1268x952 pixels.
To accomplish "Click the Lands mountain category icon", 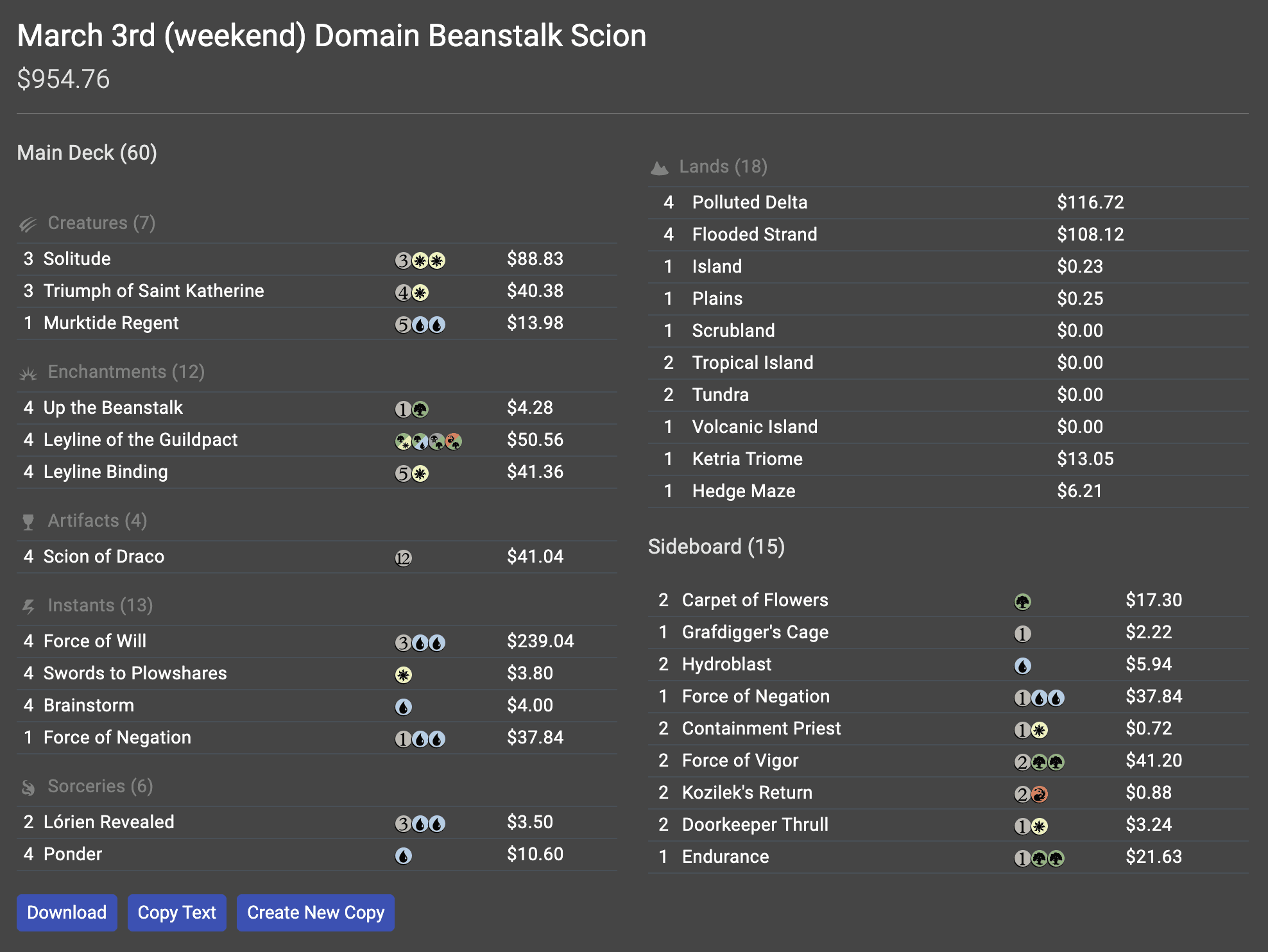I will pyautogui.click(x=659, y=167).
